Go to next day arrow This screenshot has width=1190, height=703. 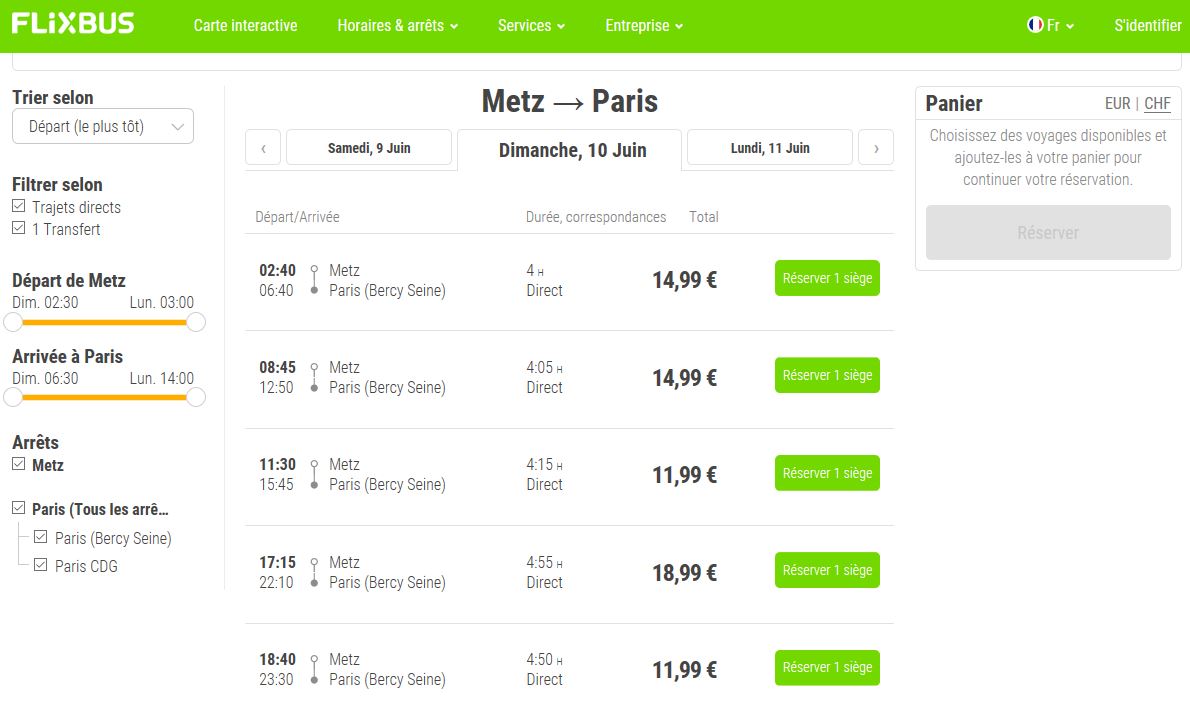click(x=876, y=148)
